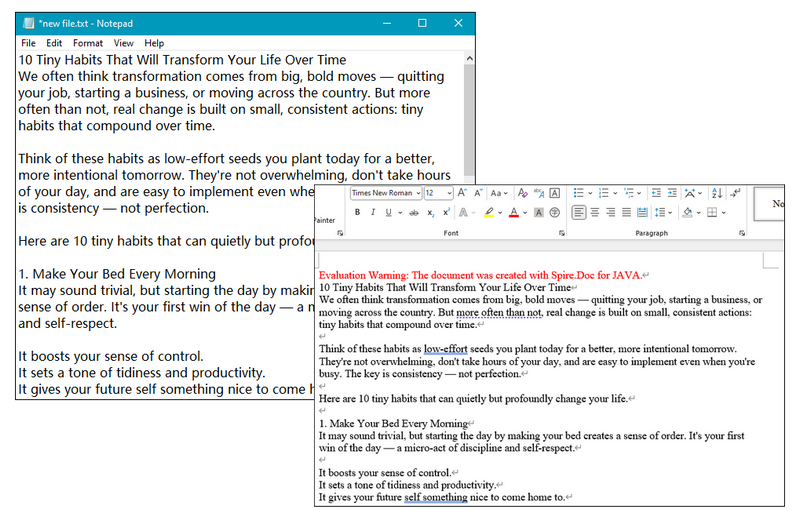Image resolution: width=800 pixels, height=528 pixels.
Task: Toggle underline formatting in Word
Action: click(388, 212)
